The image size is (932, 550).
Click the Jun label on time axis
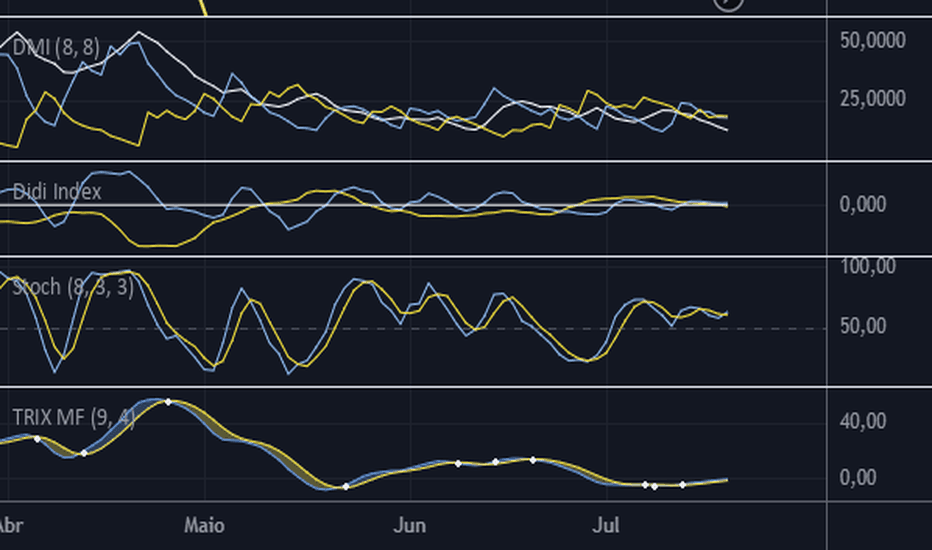pyautogui.click(x=410, y=526)
